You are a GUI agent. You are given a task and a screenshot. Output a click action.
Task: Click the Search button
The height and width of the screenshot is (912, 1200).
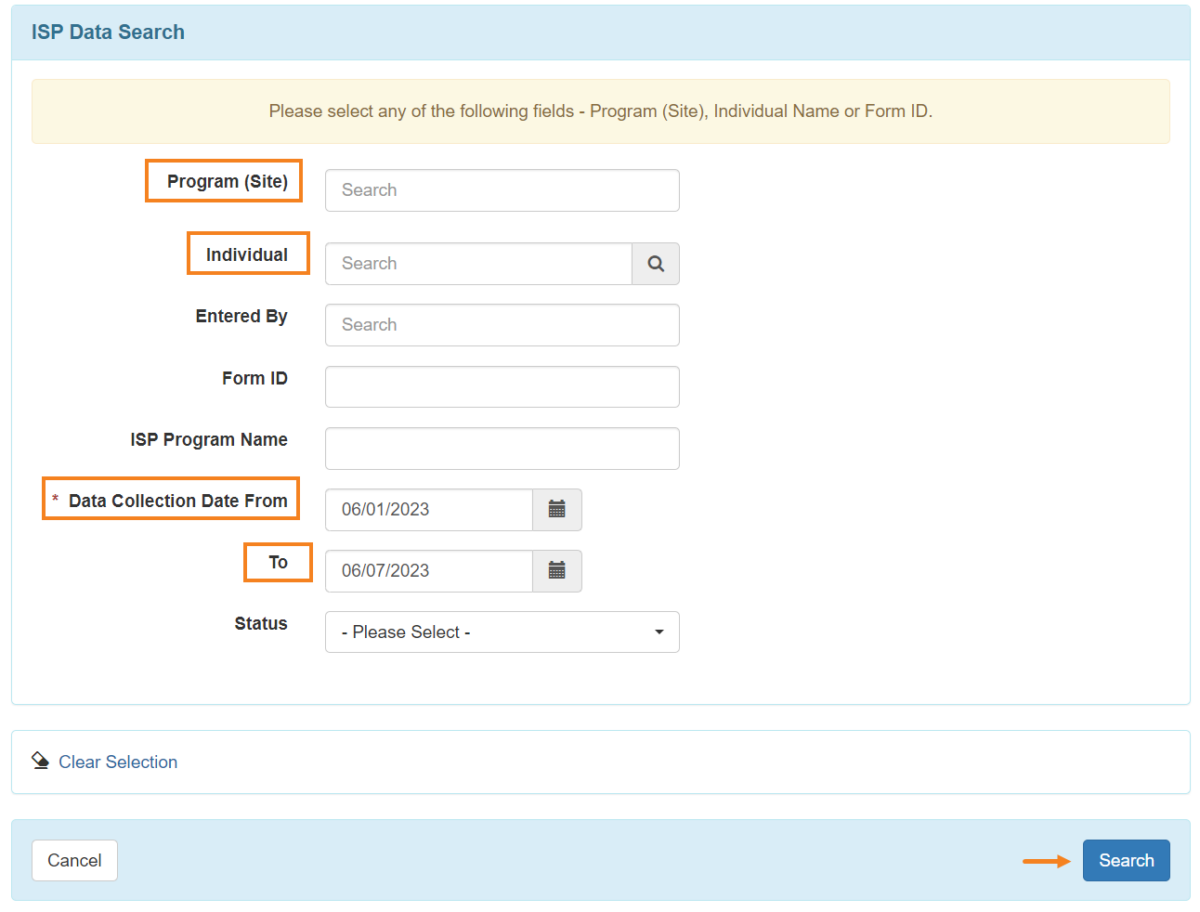[1126, 860]
